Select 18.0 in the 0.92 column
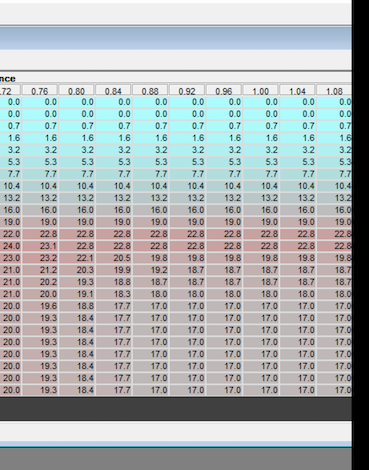This screenshot has width=369, height=470. click(x=188, y=294)
